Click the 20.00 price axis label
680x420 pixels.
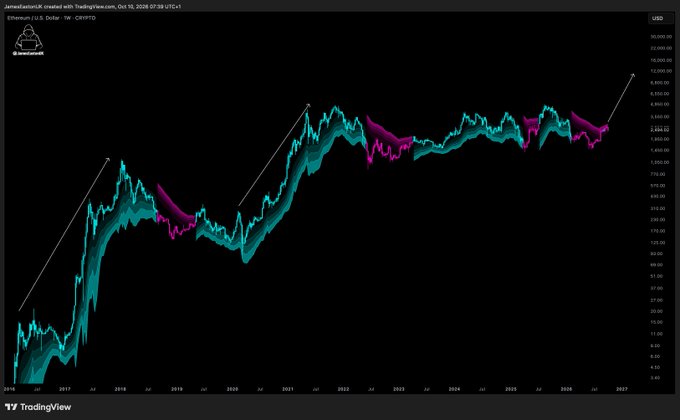[657, 311]
